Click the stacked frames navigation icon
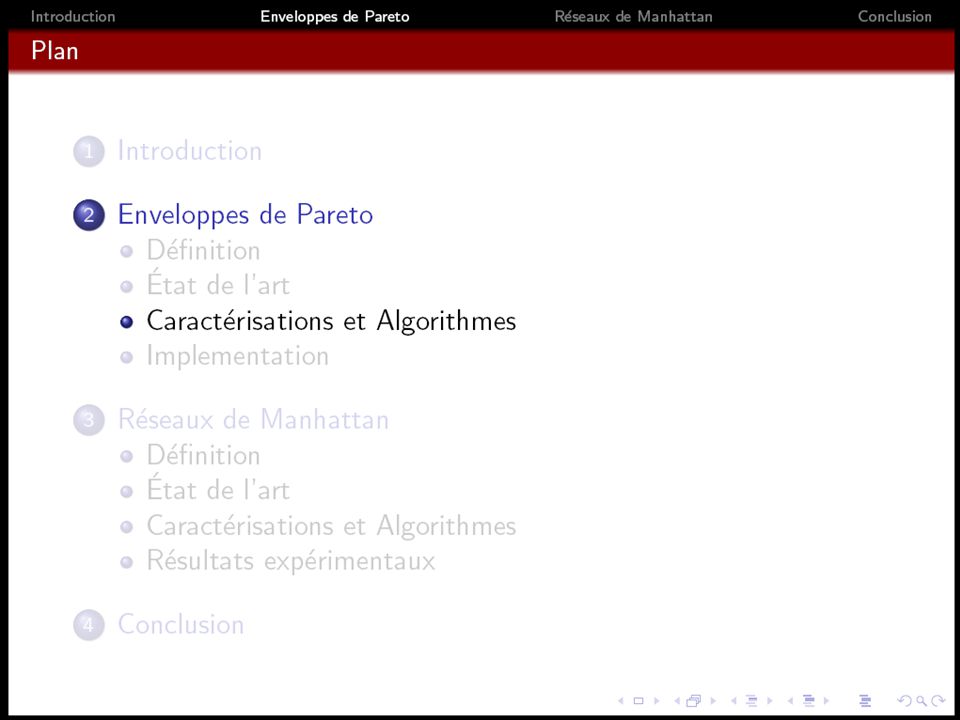Screen dimensions: 960x720 click(x=694, y=701)
